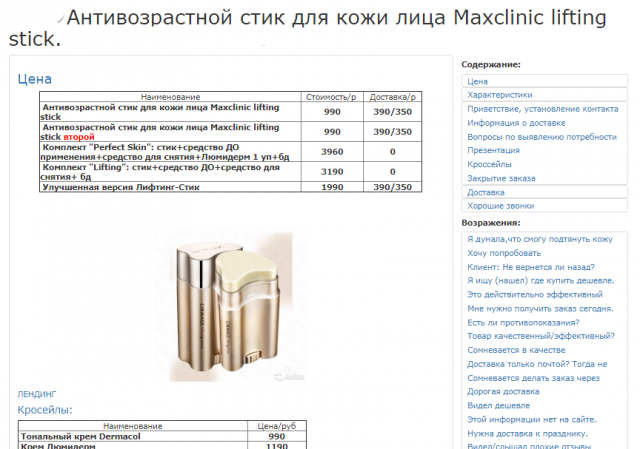
Task: Click the Цена section heading
Action: point(35,79)
